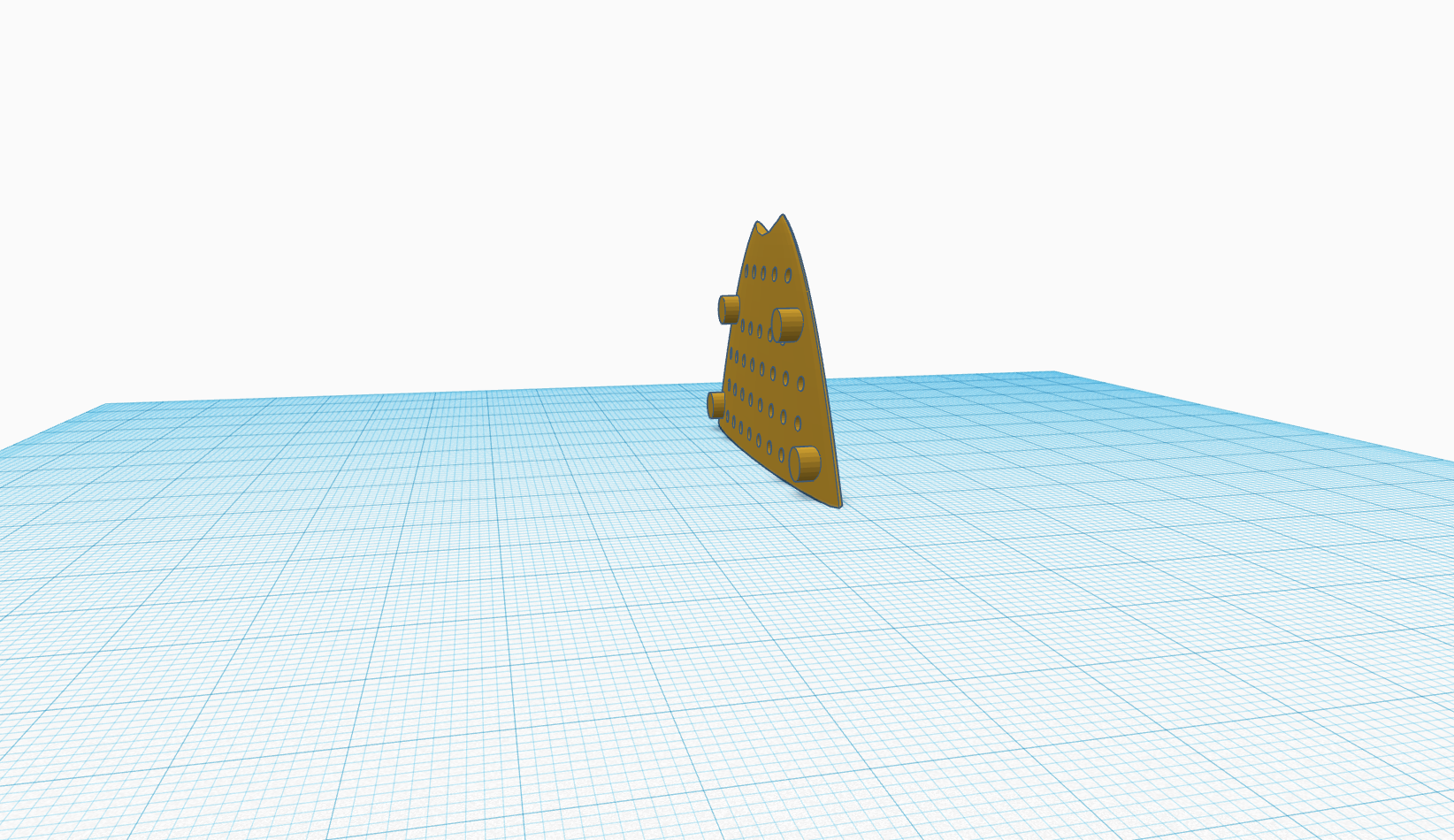Click the largest cylinder peg near the plate's bottom tip
Viewport: 1454px width, 840px height.
(804, 463)
